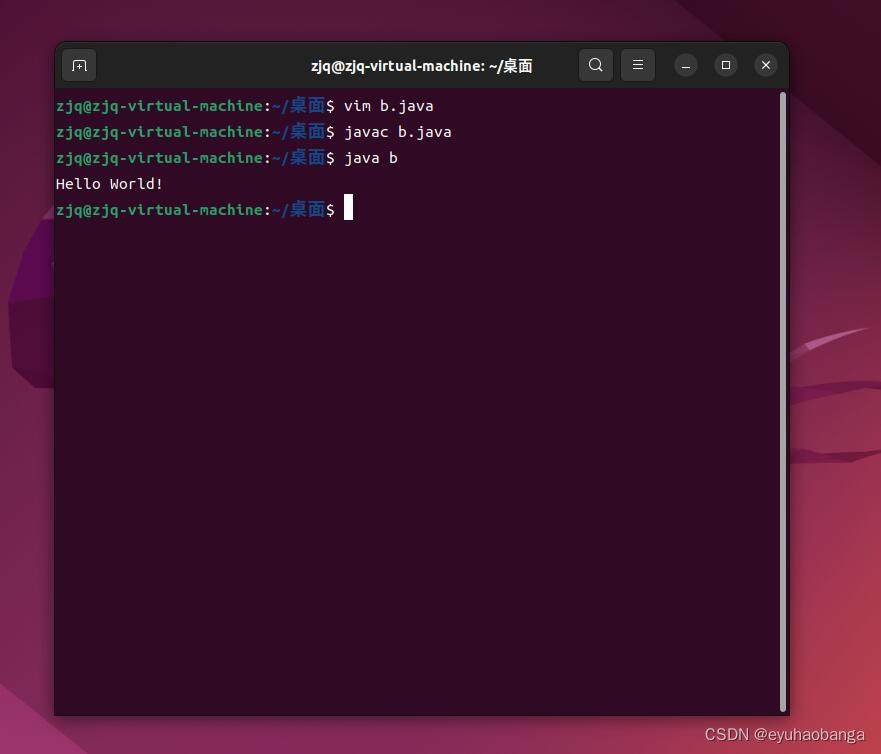The height and width of the screenshot is (754, 881).
Task: Select the 'Hello World!' output line
Action: point(109,183)
